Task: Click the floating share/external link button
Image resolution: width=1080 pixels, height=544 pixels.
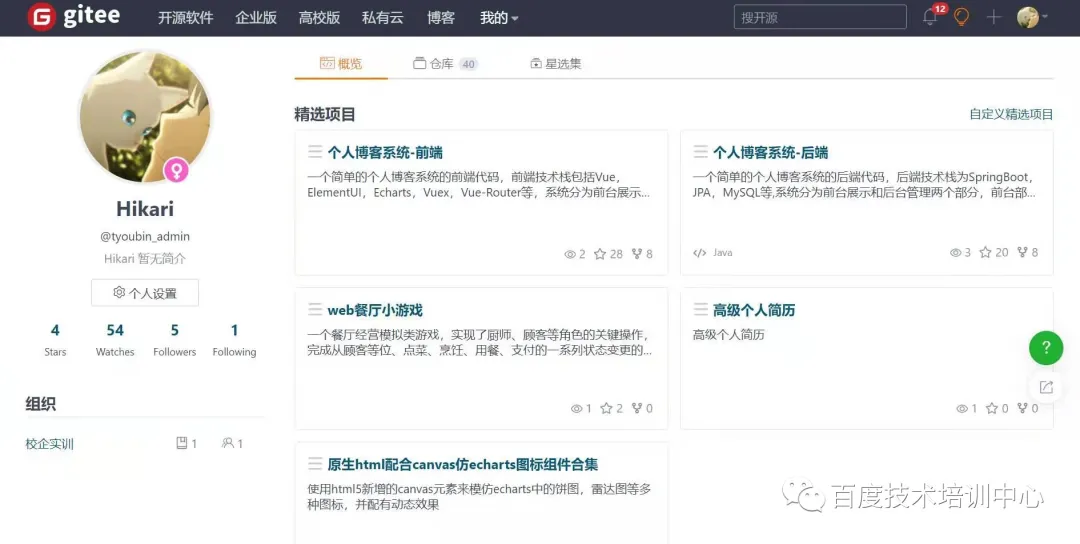Action: (x=1046, y=387)
